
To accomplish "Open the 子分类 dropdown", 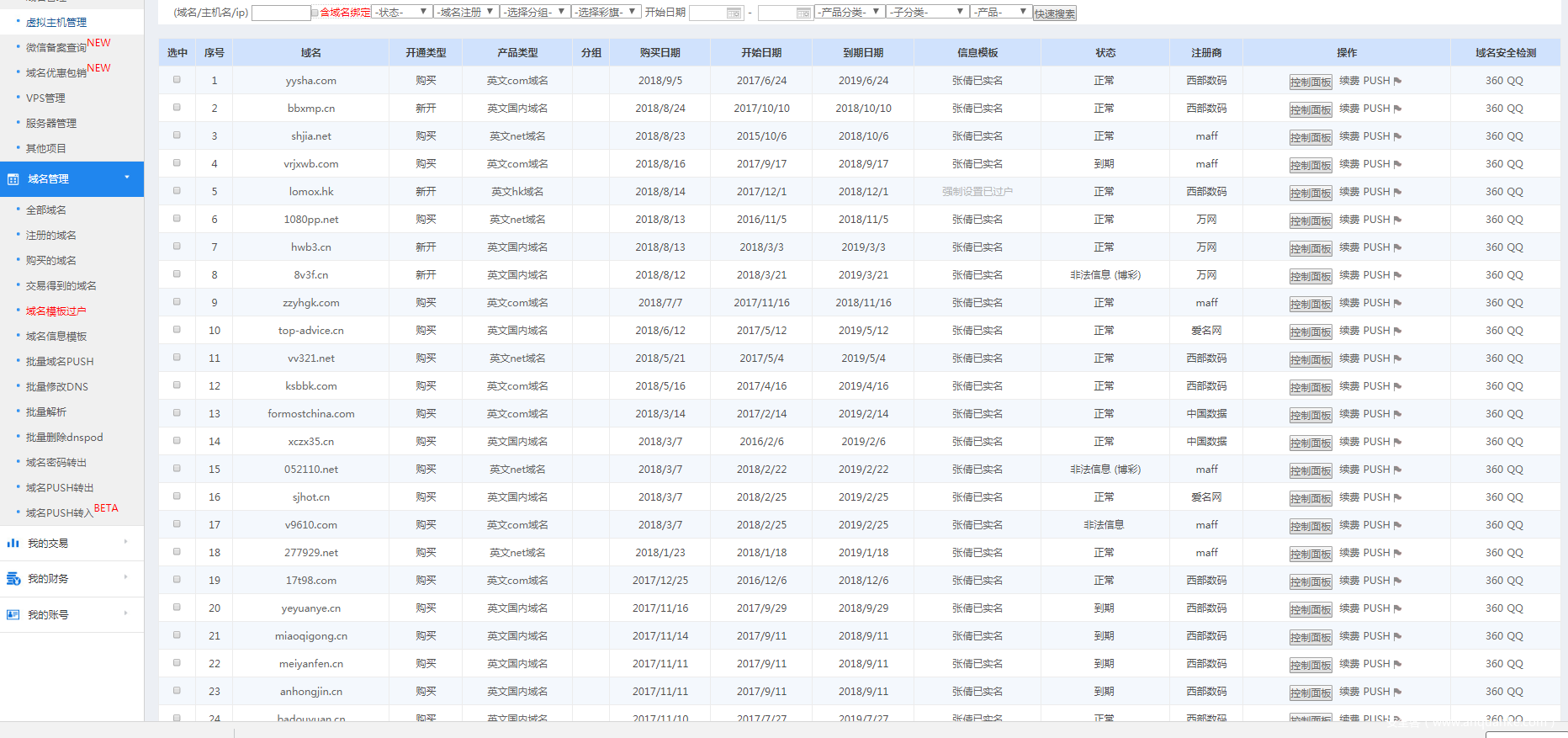I will point(928,12).
